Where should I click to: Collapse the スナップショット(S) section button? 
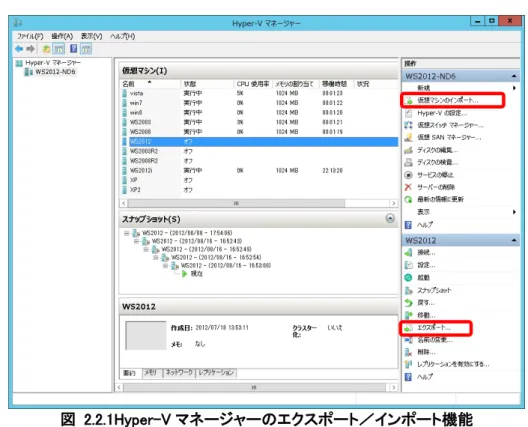click(390, 219)
